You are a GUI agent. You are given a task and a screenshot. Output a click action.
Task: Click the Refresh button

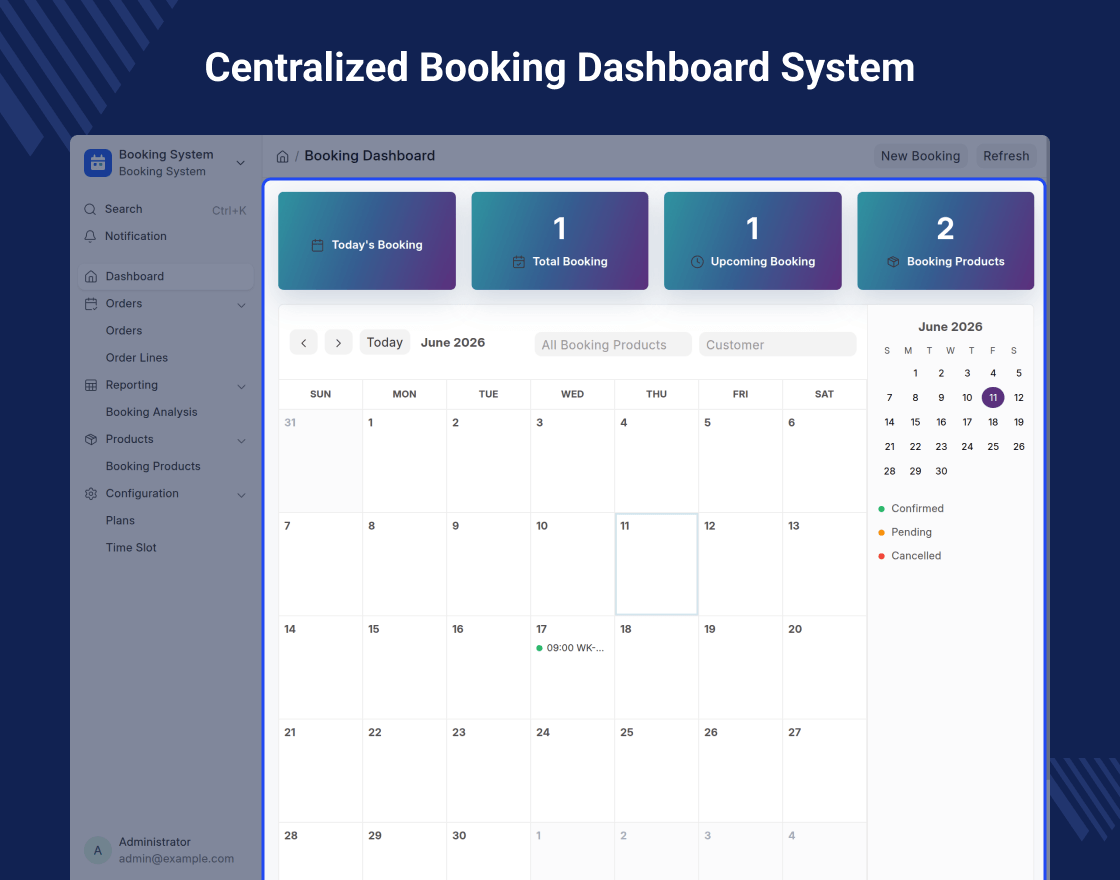[1006, 156]
